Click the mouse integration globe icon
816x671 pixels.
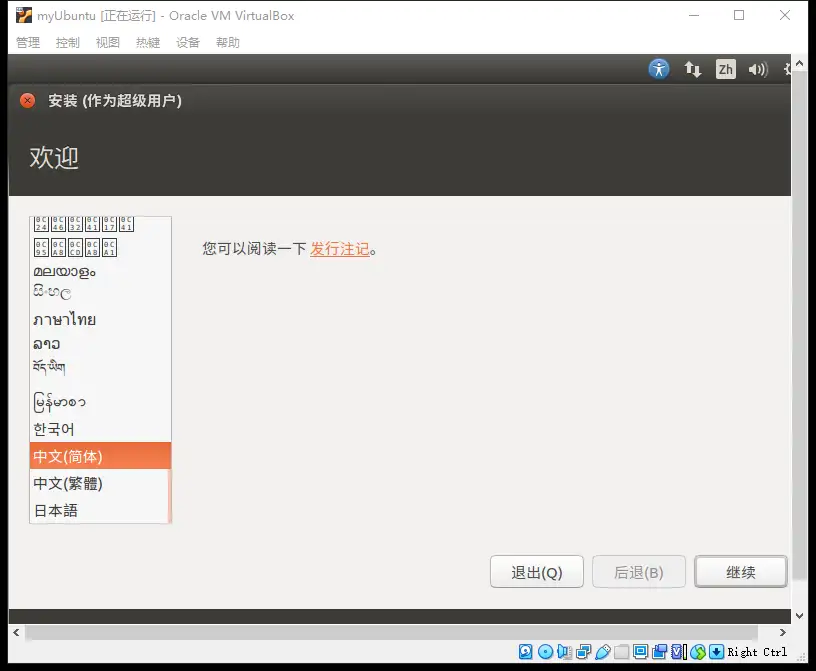[x=698, y=652]
